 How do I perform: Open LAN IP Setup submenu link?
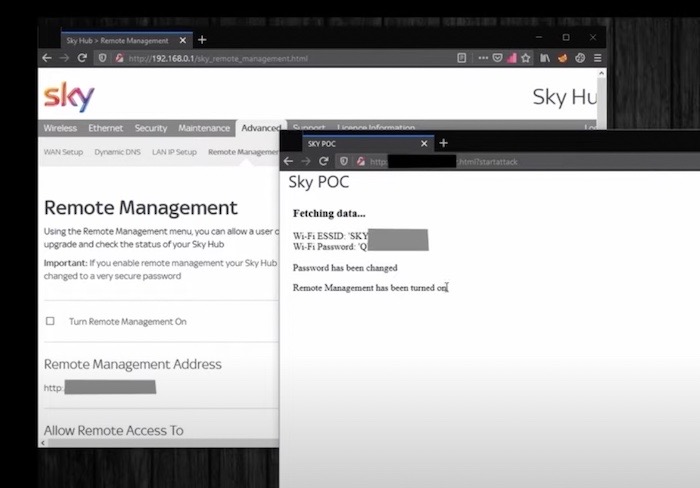click(x=174, y=152)
